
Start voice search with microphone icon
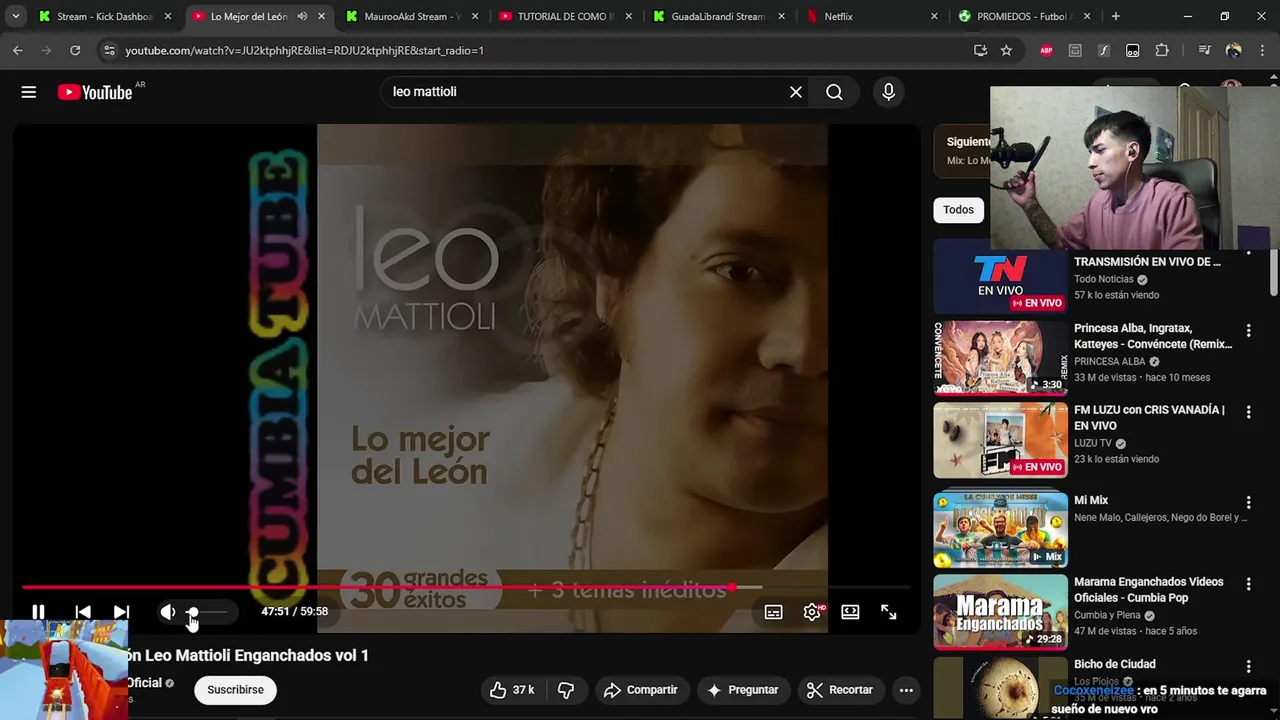[x=888, y=92]
